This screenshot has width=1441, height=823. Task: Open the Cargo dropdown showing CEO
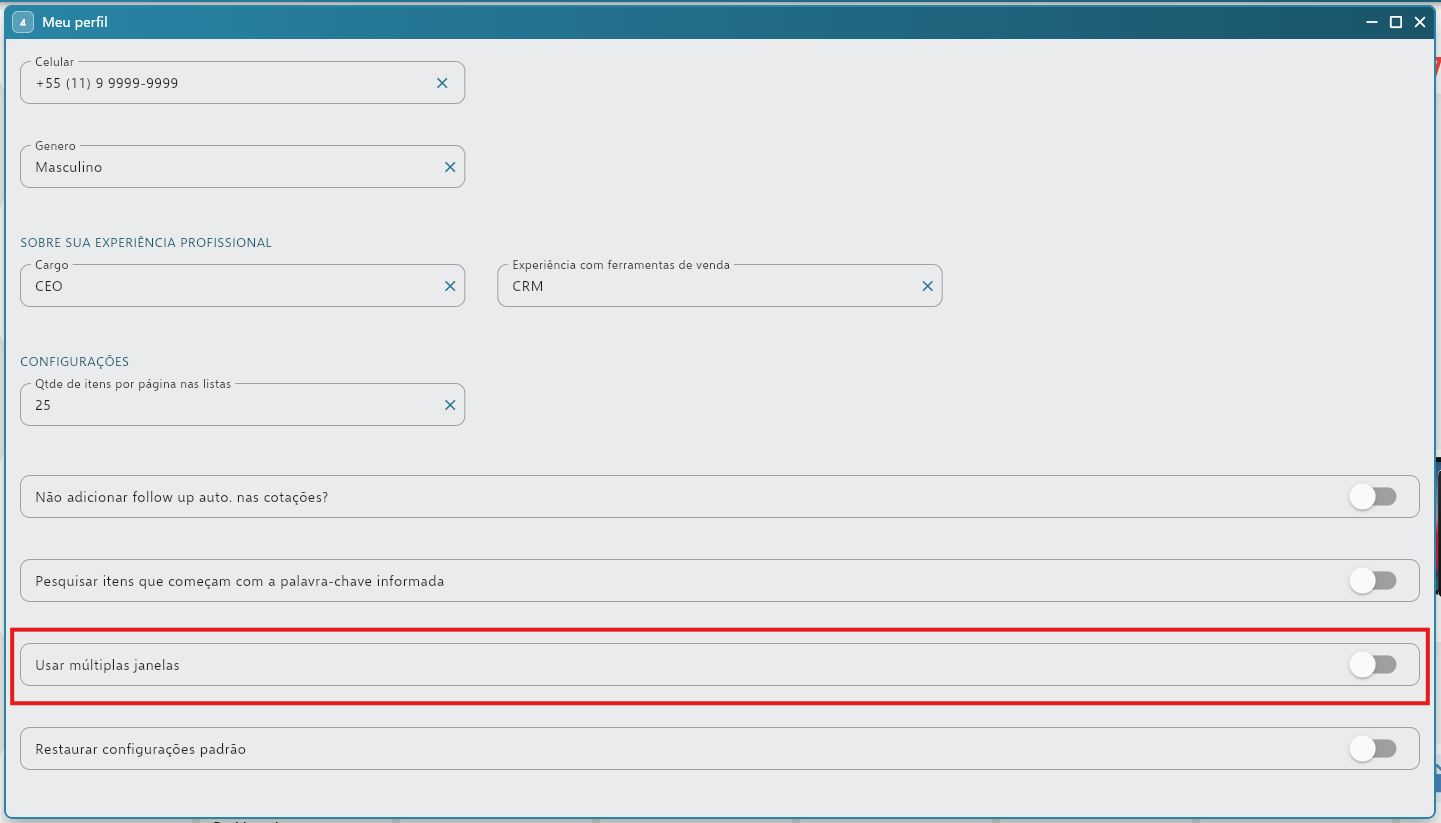[x=230, y=286]
